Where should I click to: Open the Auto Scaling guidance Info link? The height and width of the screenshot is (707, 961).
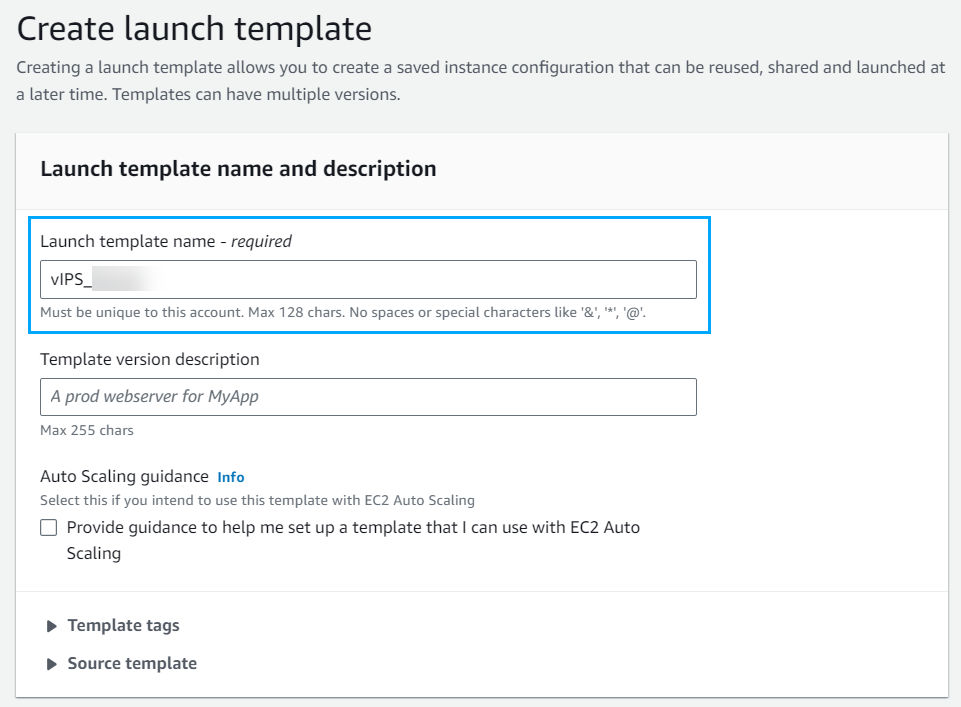click(230, 477)
